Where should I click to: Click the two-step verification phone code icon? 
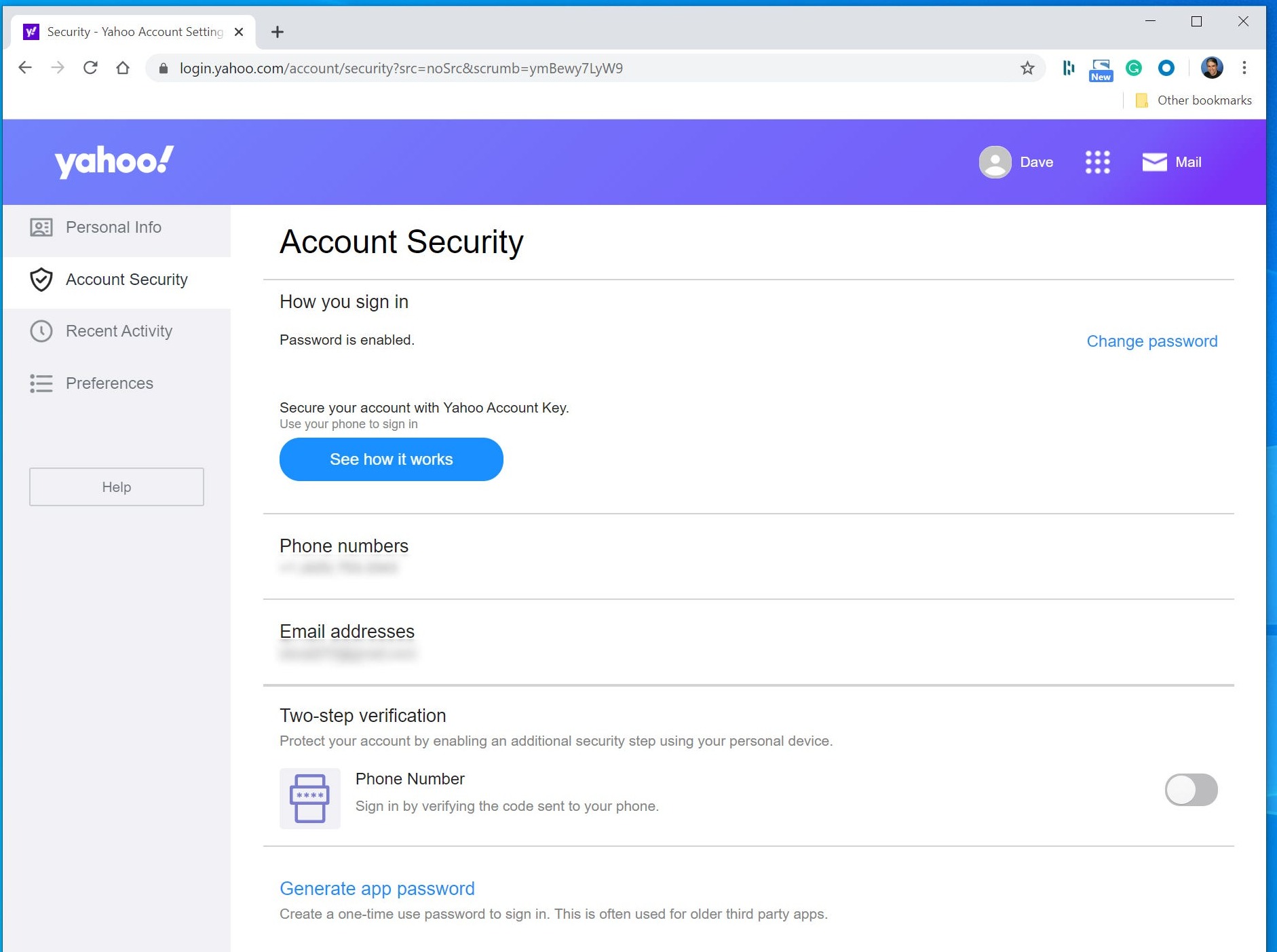tap(310, 799)
